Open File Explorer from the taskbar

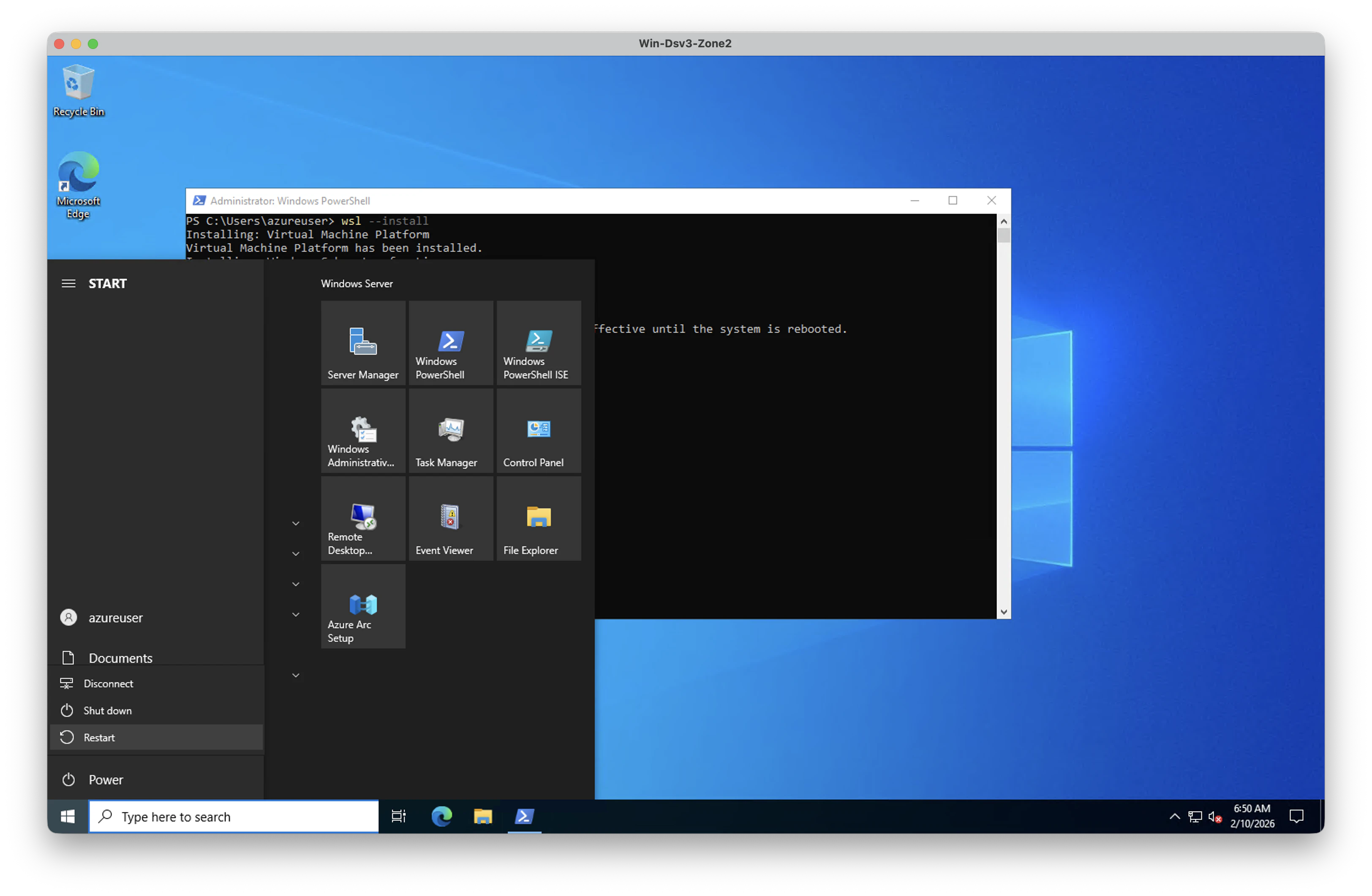(483, 816)
